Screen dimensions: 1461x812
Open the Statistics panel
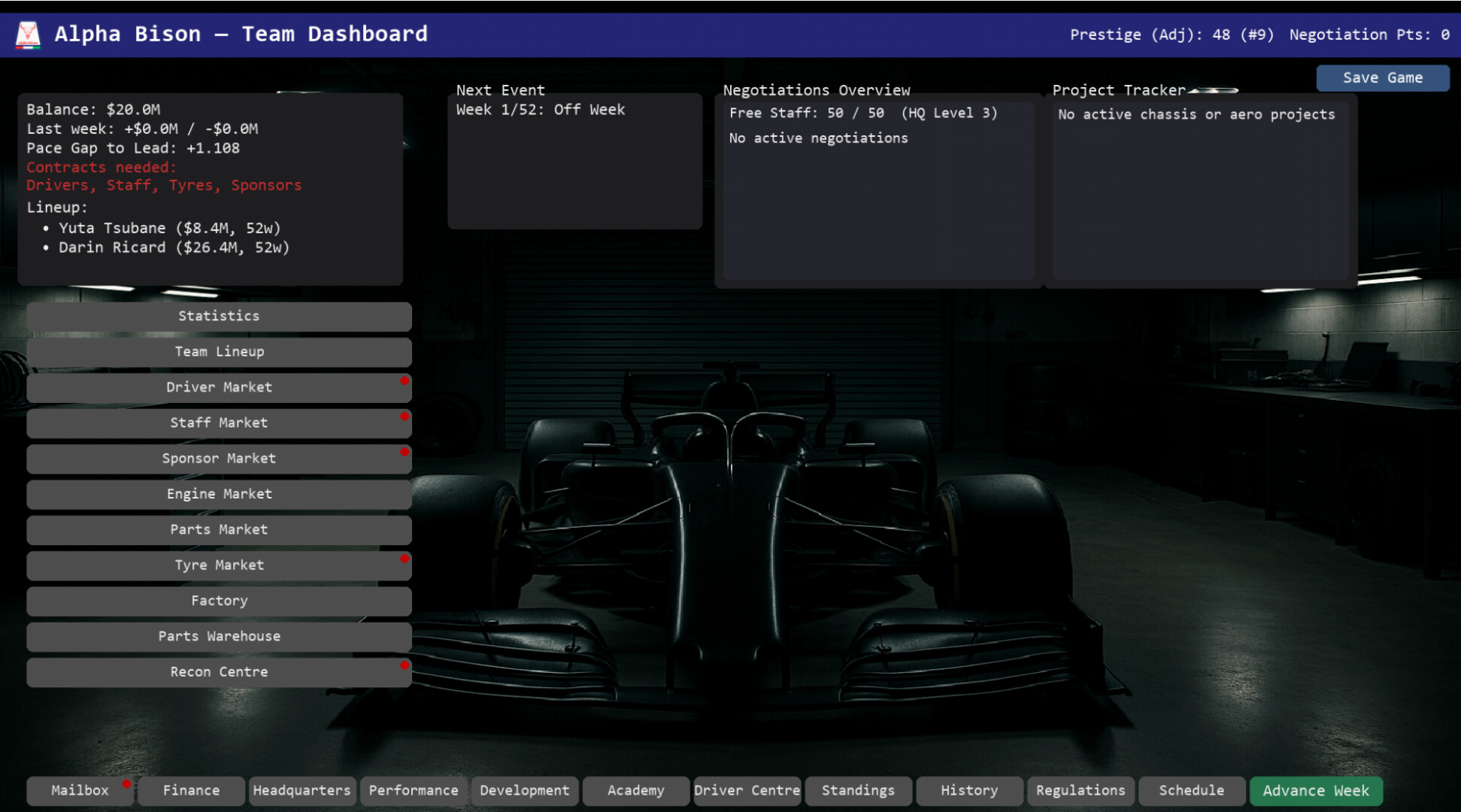(x=219, y=316)
